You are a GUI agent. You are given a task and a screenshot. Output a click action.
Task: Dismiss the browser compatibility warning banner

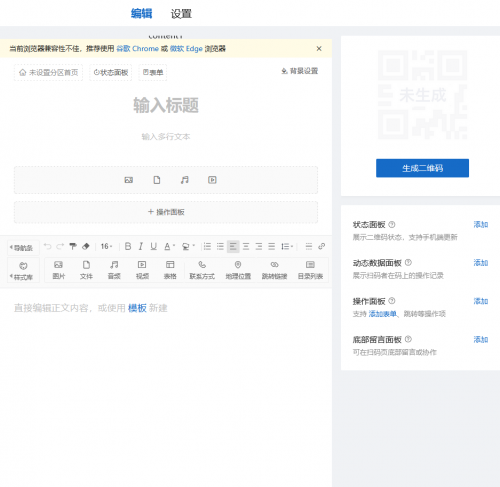pos(319,49)
